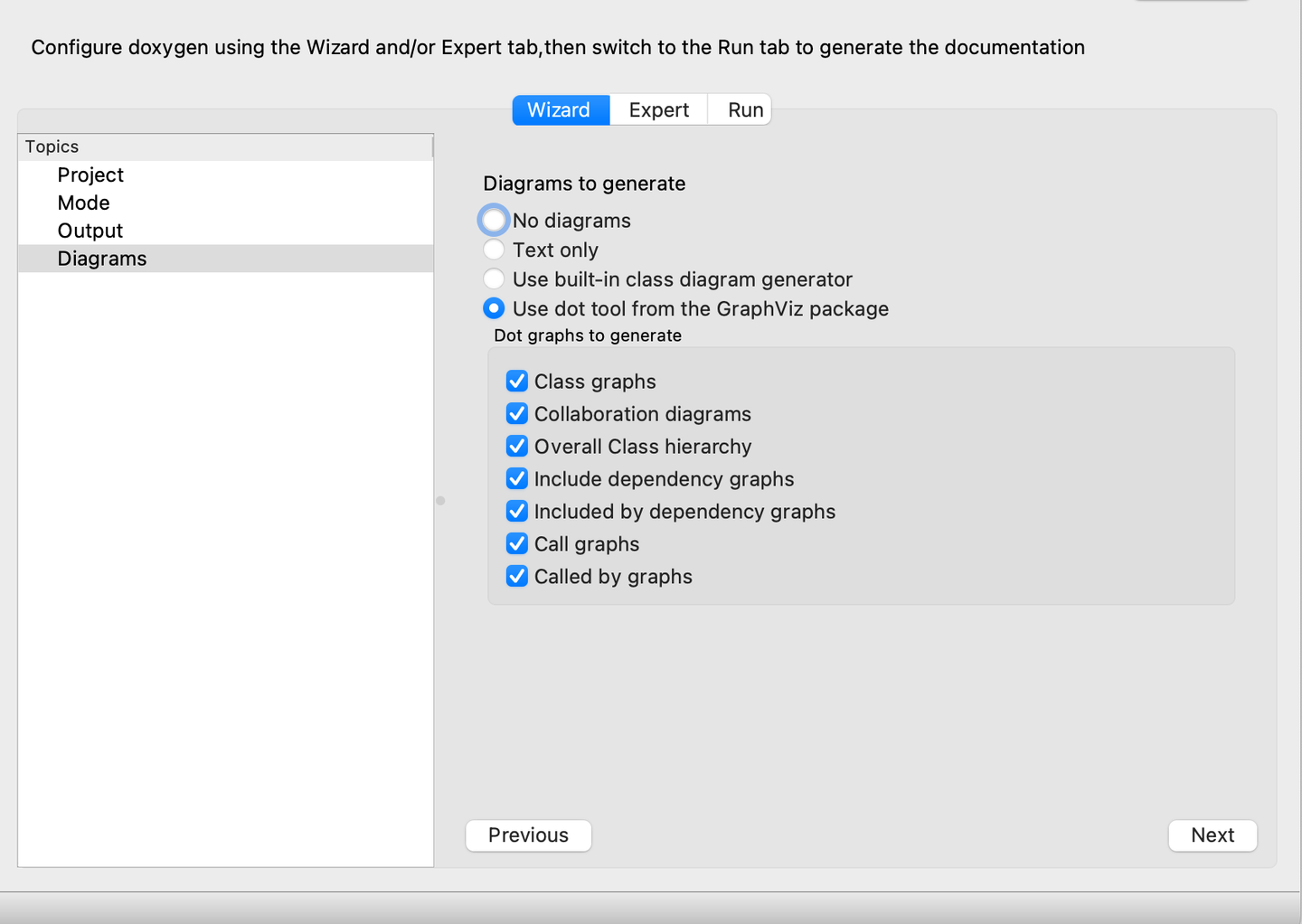Open the Mode topic

83,203
